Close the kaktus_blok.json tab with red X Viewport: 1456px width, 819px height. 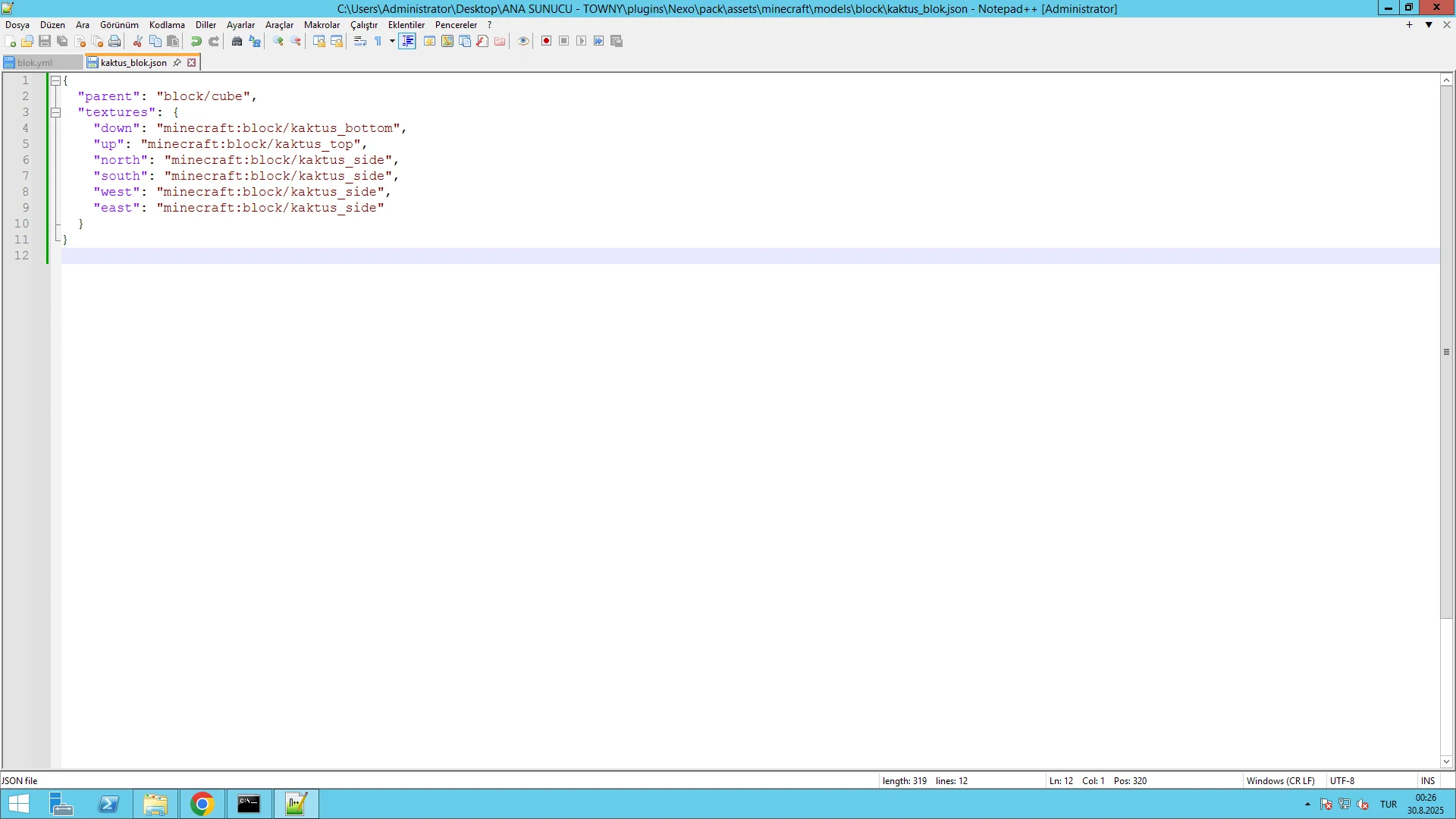pos(192,63)
